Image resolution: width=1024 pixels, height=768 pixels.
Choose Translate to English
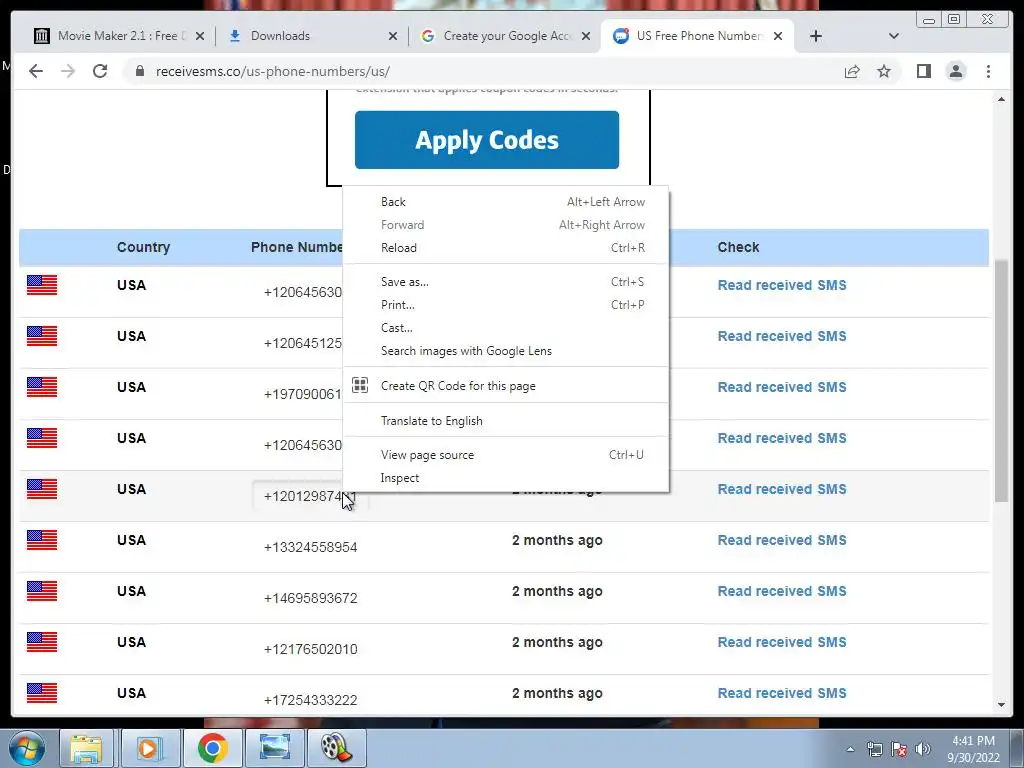click(x=505, y=421)
